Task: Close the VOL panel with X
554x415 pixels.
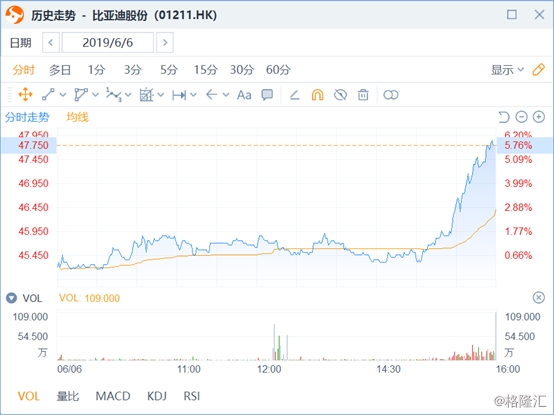Action: [538, 298]
